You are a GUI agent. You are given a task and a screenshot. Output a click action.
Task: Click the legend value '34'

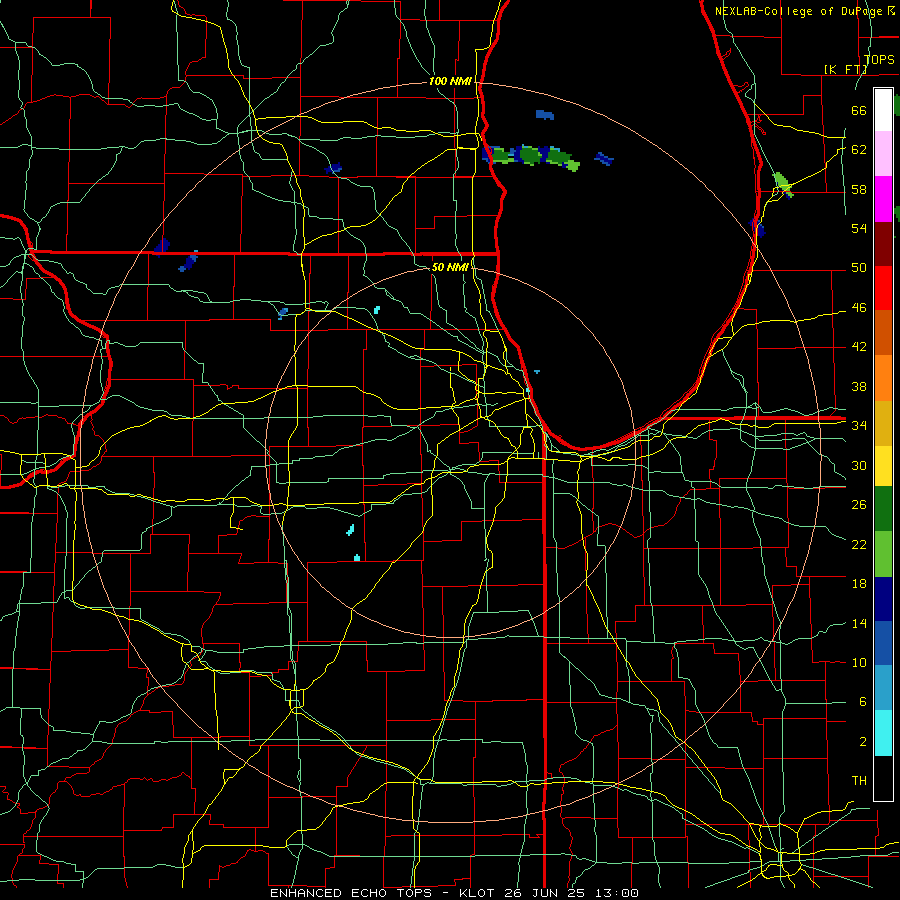click(x=859, y=426)
